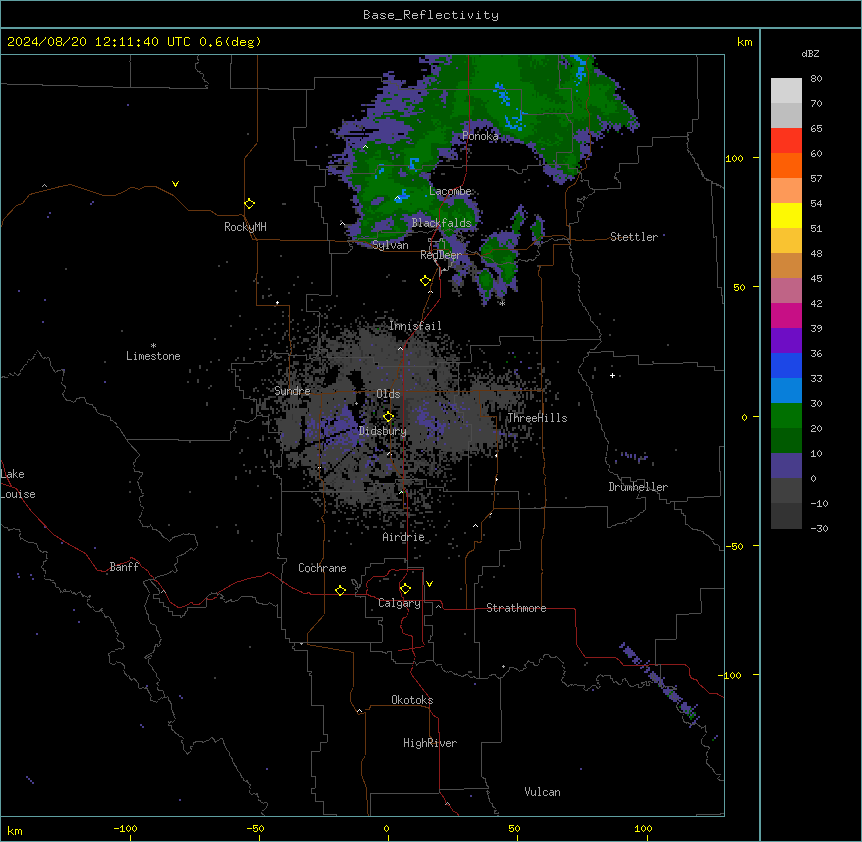Click the HighRiver city label

[x=430, y=743]
